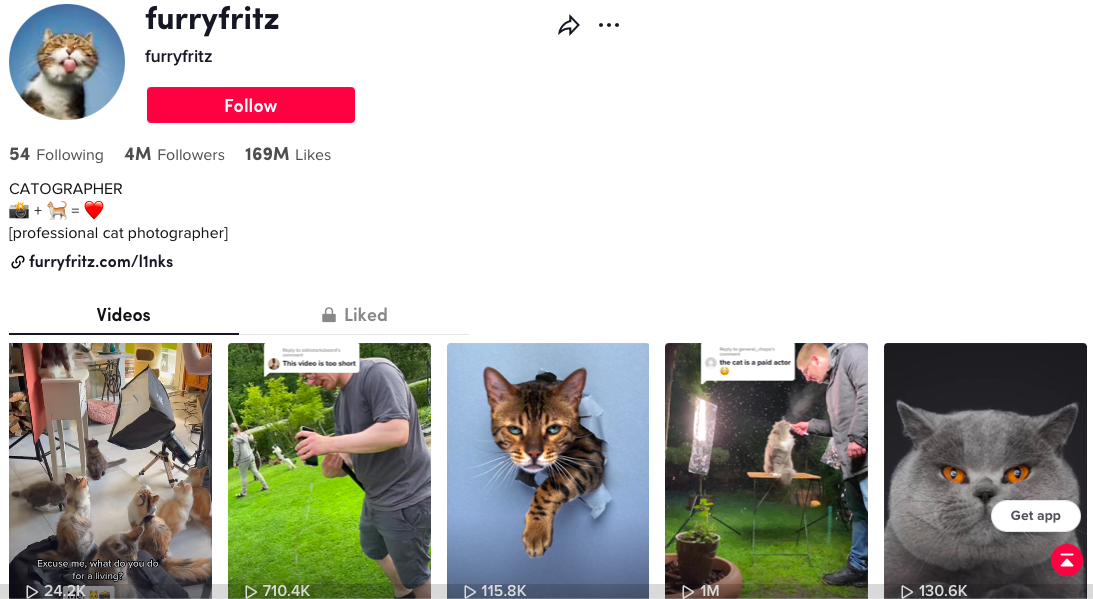Open the furryfritz.com/l1nks link
The width and height of the screenshot is (1093, 599).
[x=101, y=262]
